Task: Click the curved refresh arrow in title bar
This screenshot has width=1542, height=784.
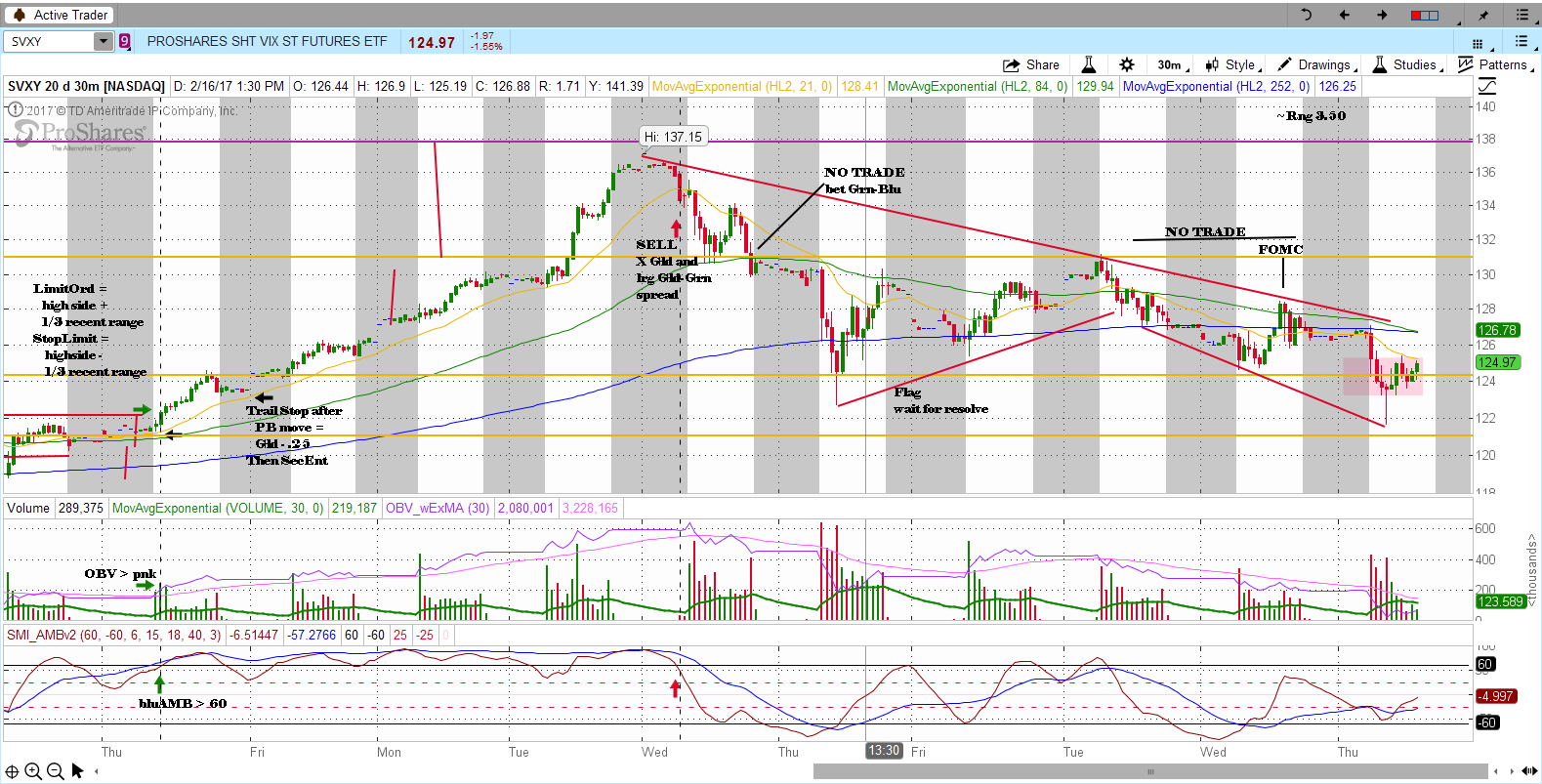Action: click(1307, 15)
